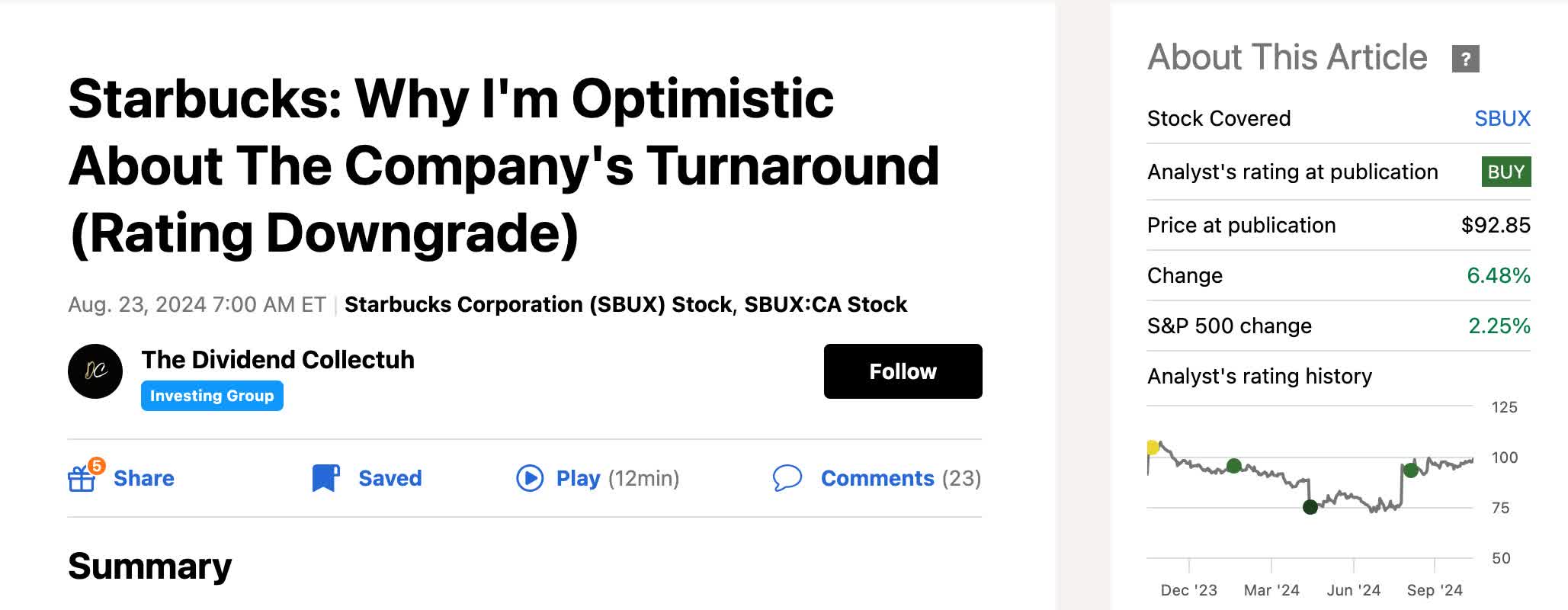The width and height of the screenshot is (1568, 610).
Task: Click the 6.48% change value
Action: pyautogui.click(x=1498, y=275)
